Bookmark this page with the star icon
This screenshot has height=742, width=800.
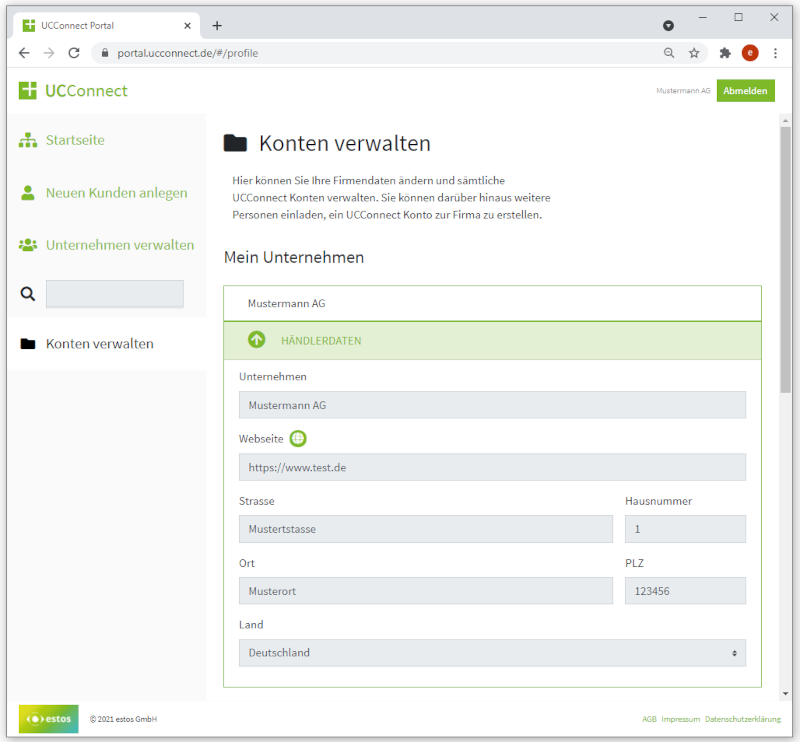[694, 53]
